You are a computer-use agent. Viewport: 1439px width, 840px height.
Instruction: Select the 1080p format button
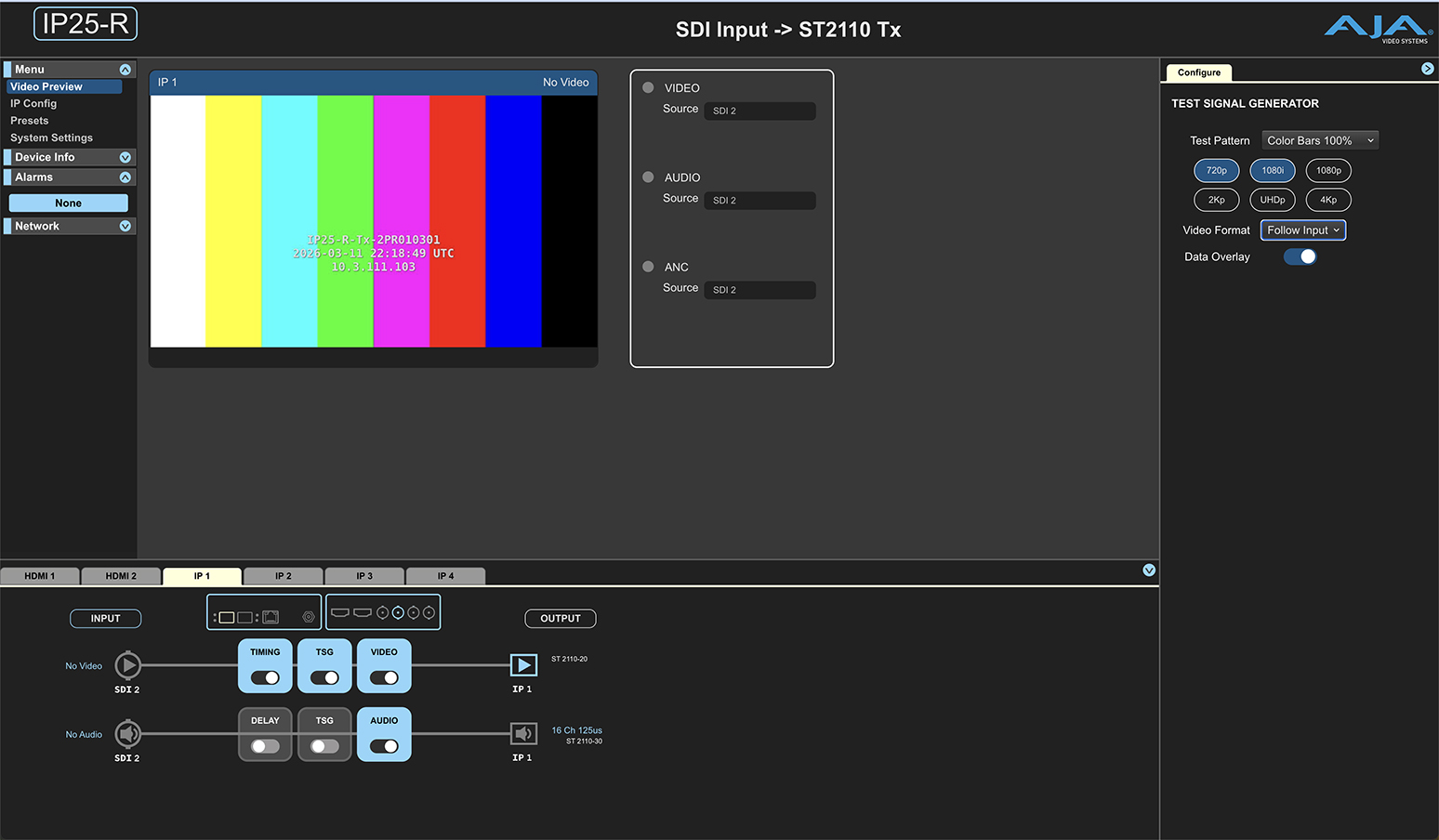pos(1327,171)
